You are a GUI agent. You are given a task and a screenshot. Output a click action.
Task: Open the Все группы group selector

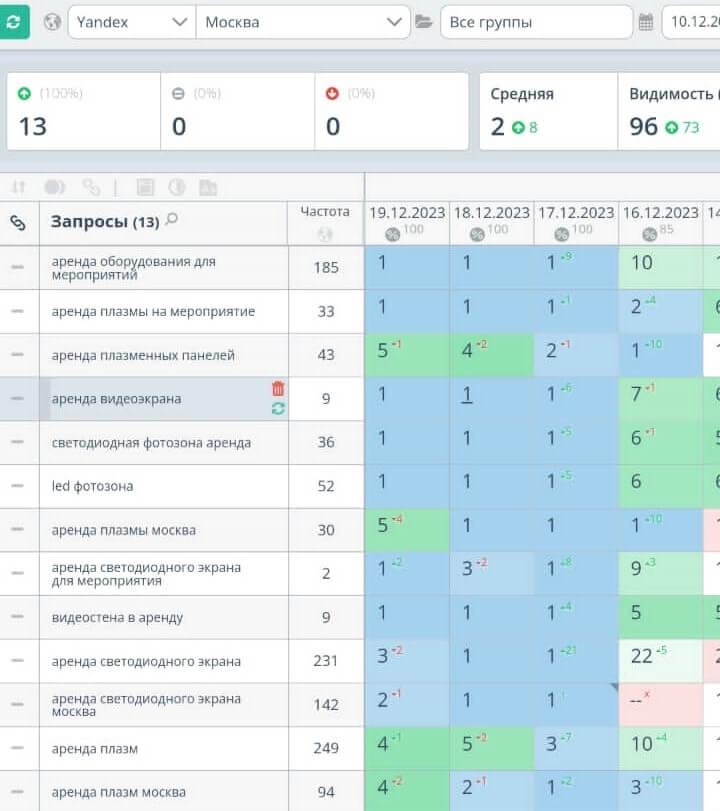[535, 22]
